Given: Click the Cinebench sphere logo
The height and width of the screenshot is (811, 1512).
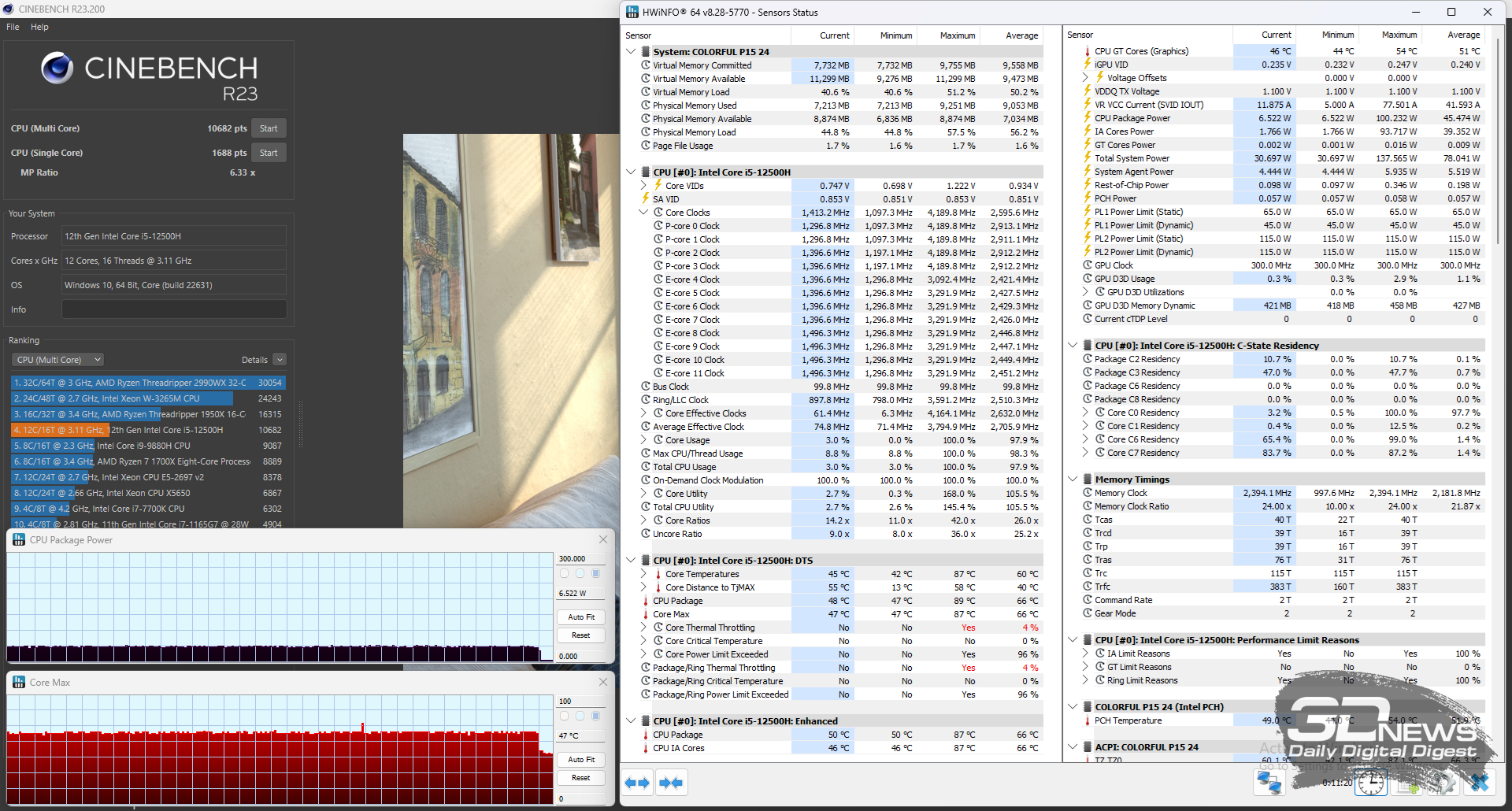Looking at the screenshot, I should tap(57, 69).
